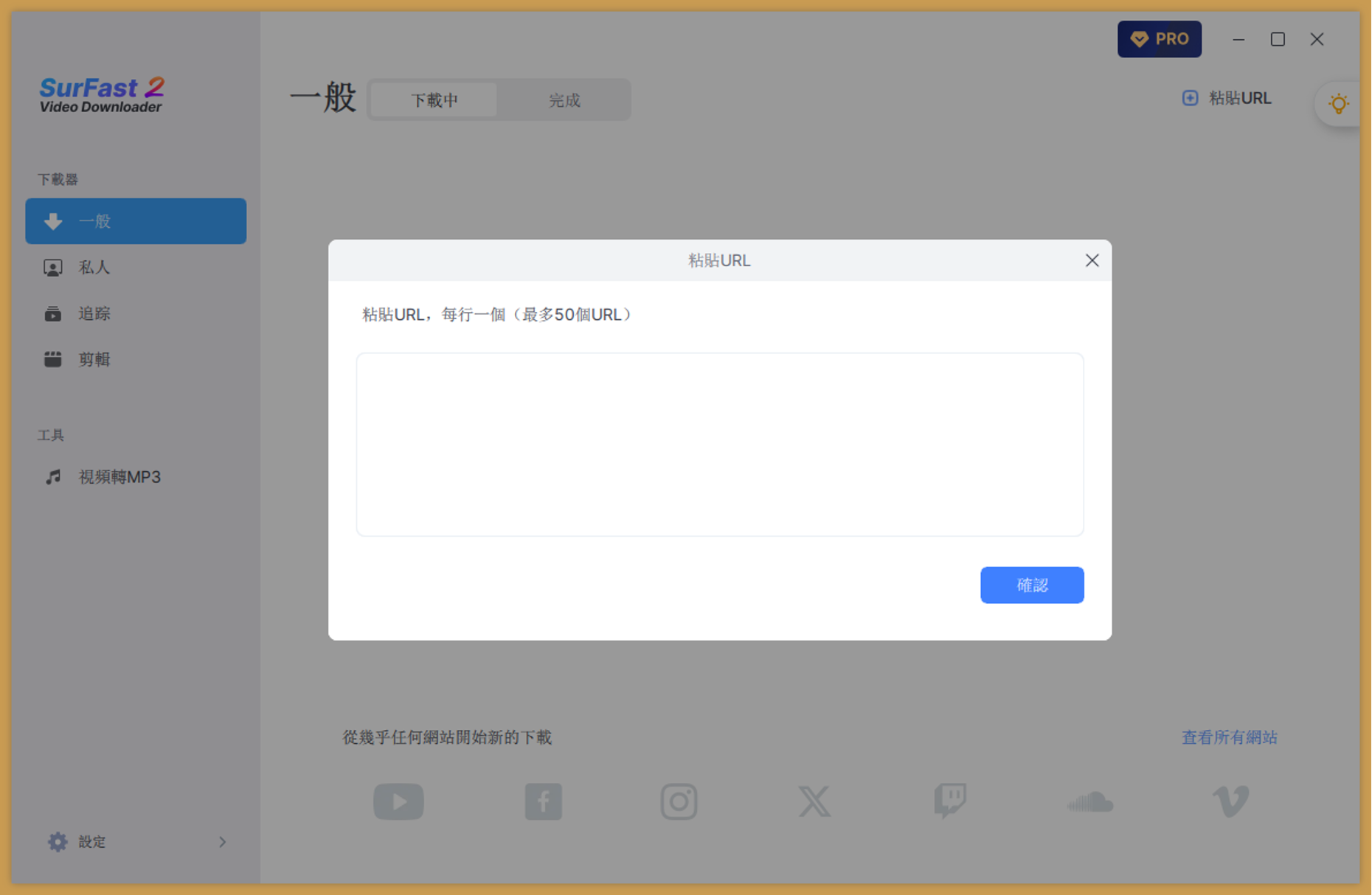
Task: Upgrade via the PRO button
Action: point(1159,39)
